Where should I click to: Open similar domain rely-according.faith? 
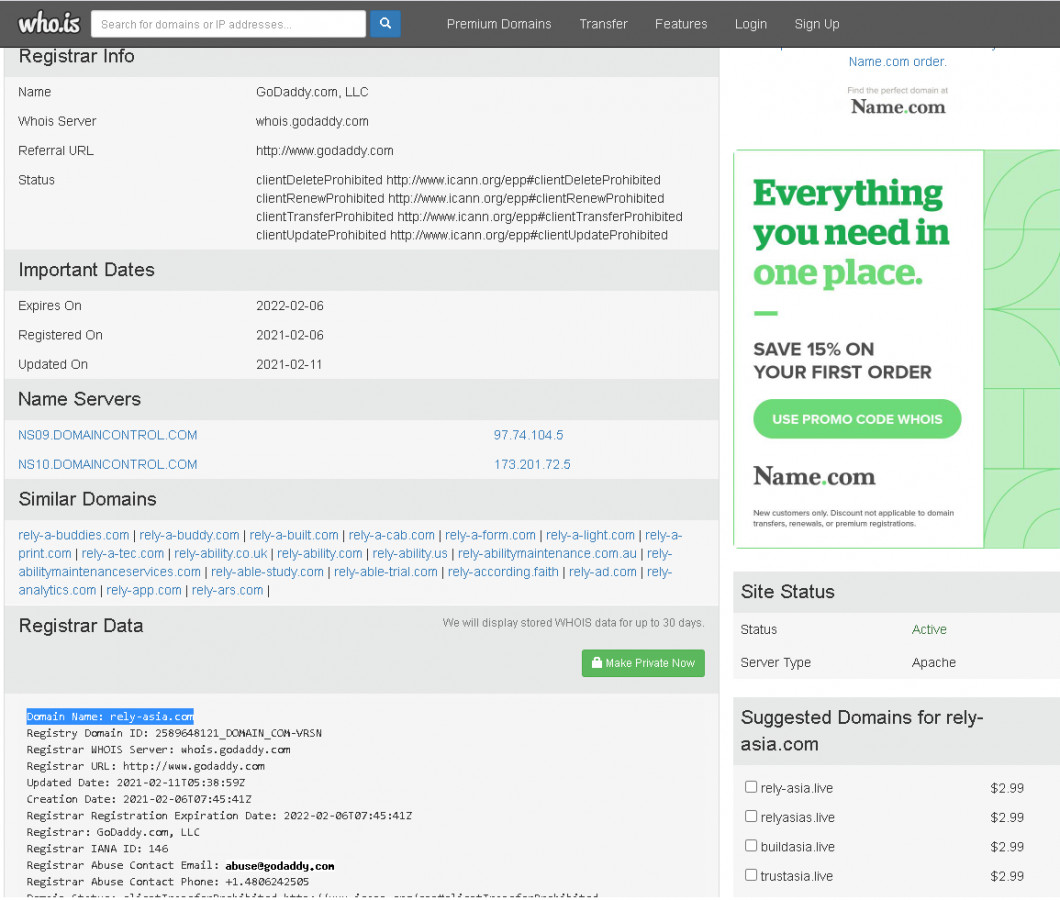pos(503,571)
